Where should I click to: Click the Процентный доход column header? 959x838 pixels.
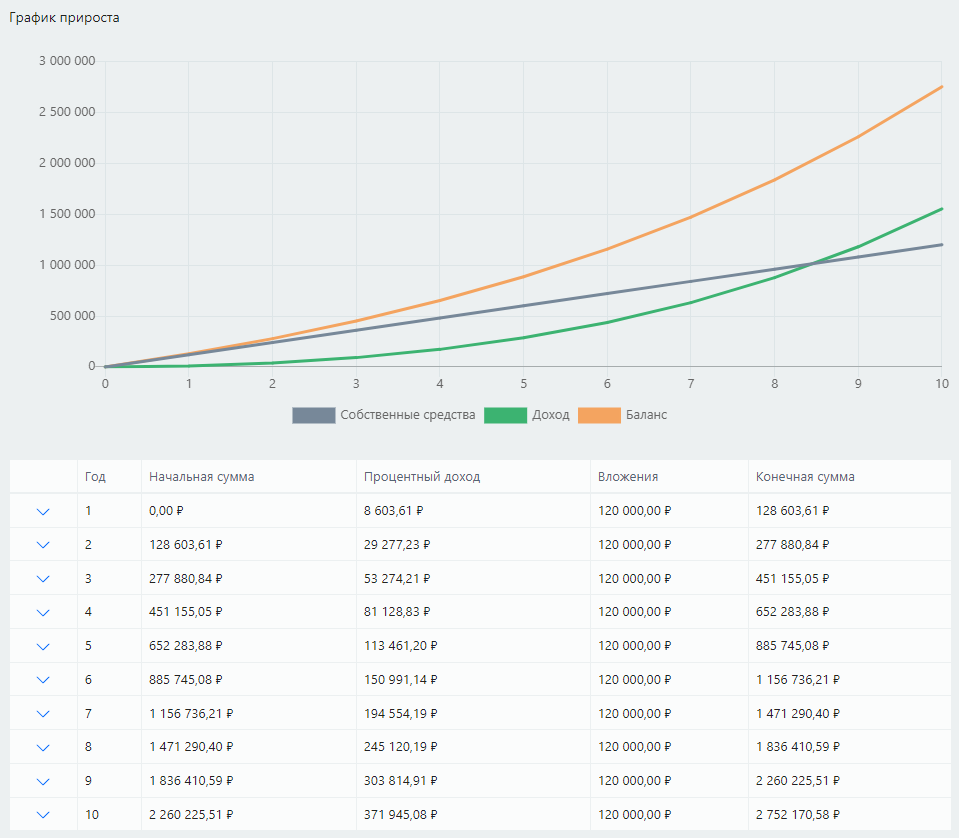[422, 476]
